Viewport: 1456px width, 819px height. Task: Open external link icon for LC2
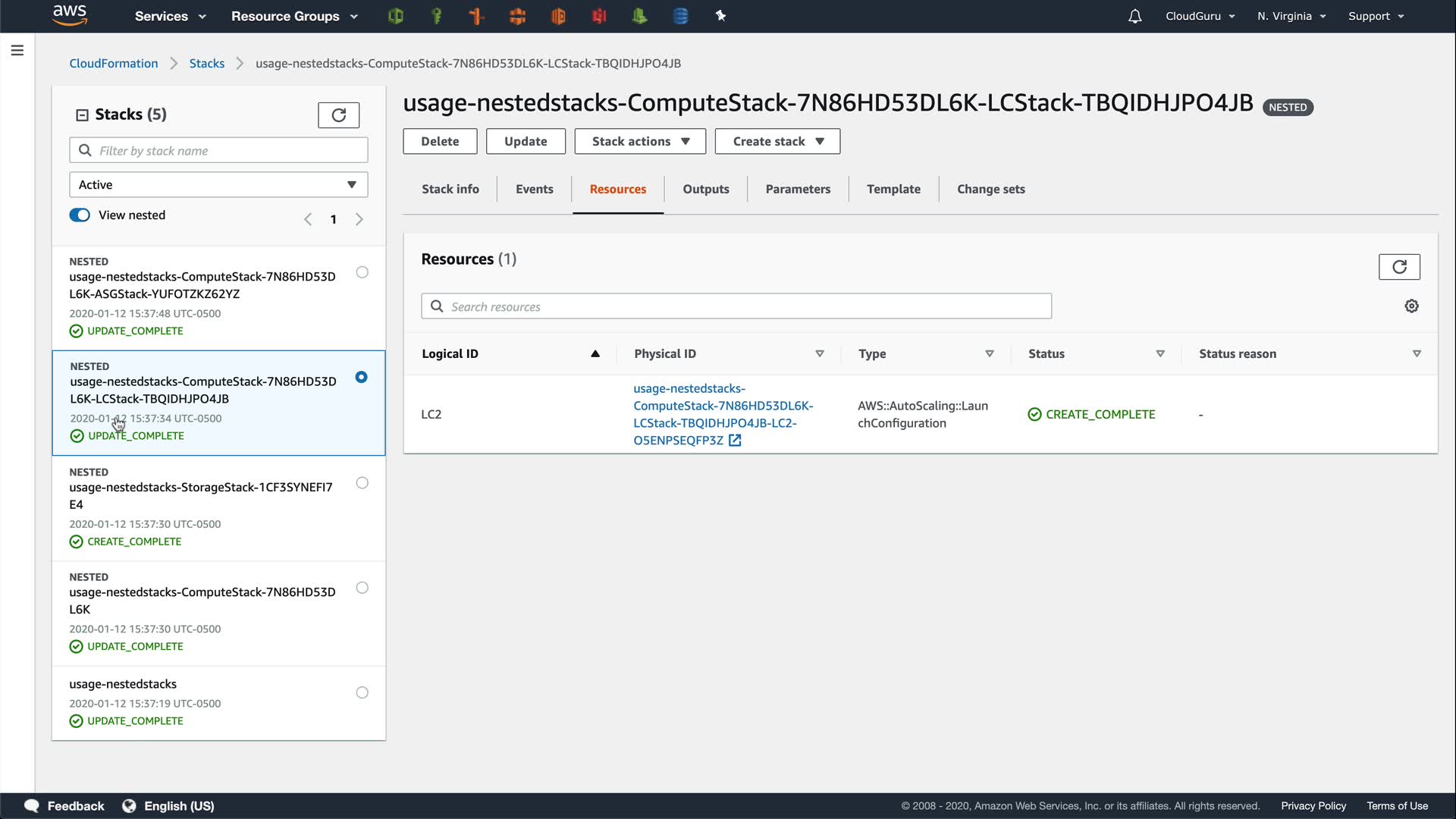click(735, 441)
